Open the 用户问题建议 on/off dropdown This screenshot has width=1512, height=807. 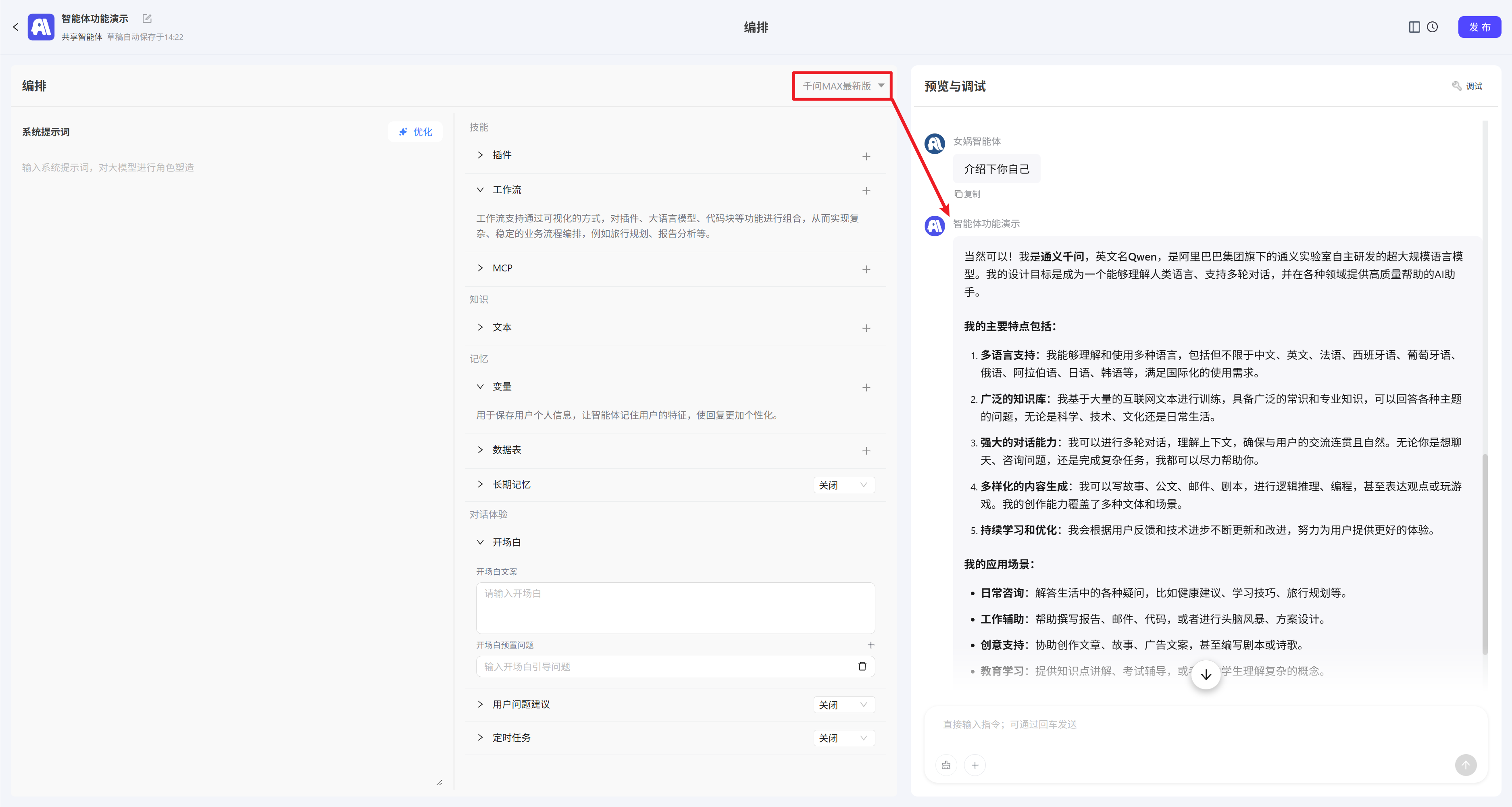[843, 704]
